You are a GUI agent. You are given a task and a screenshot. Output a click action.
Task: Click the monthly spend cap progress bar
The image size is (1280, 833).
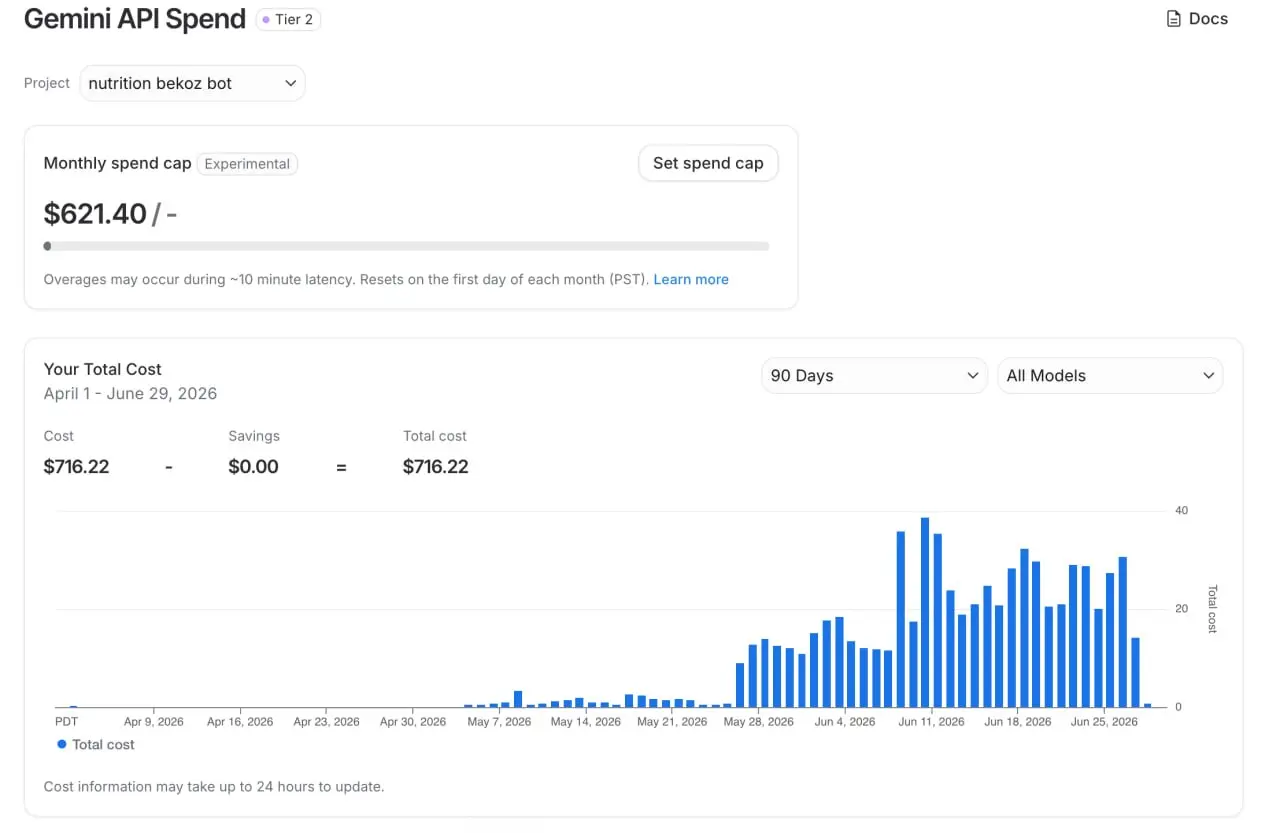[406, 246]
